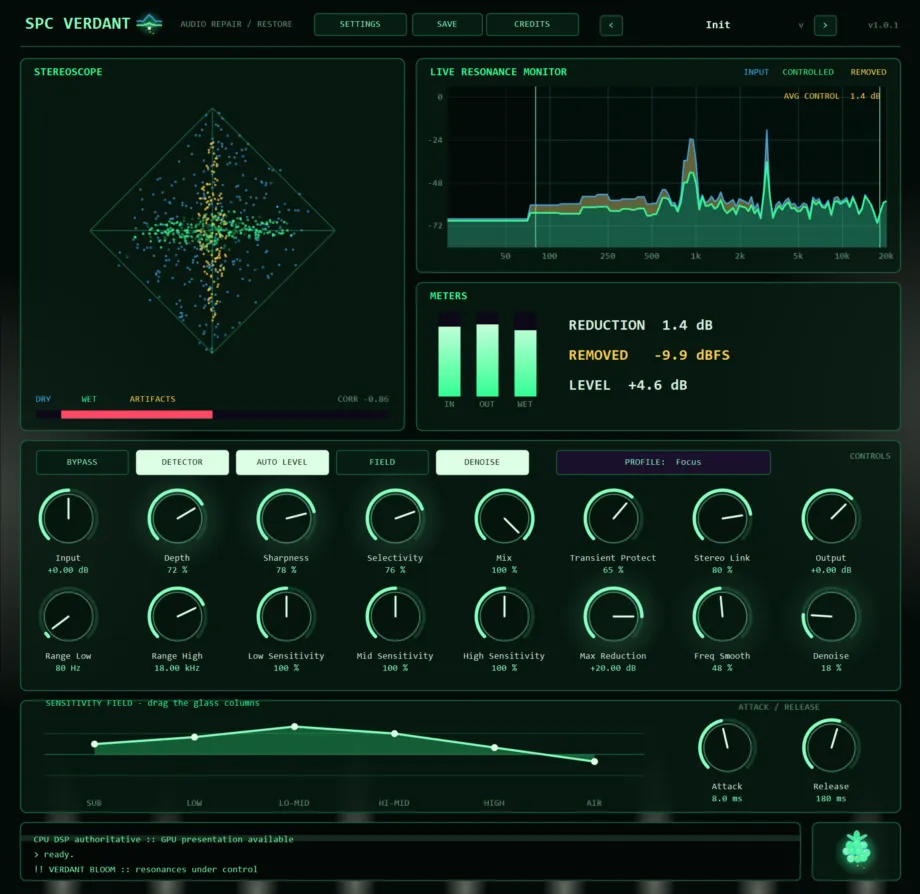Toggle CONTROLLED trace in resonance monitor

[x=808, y=72]
